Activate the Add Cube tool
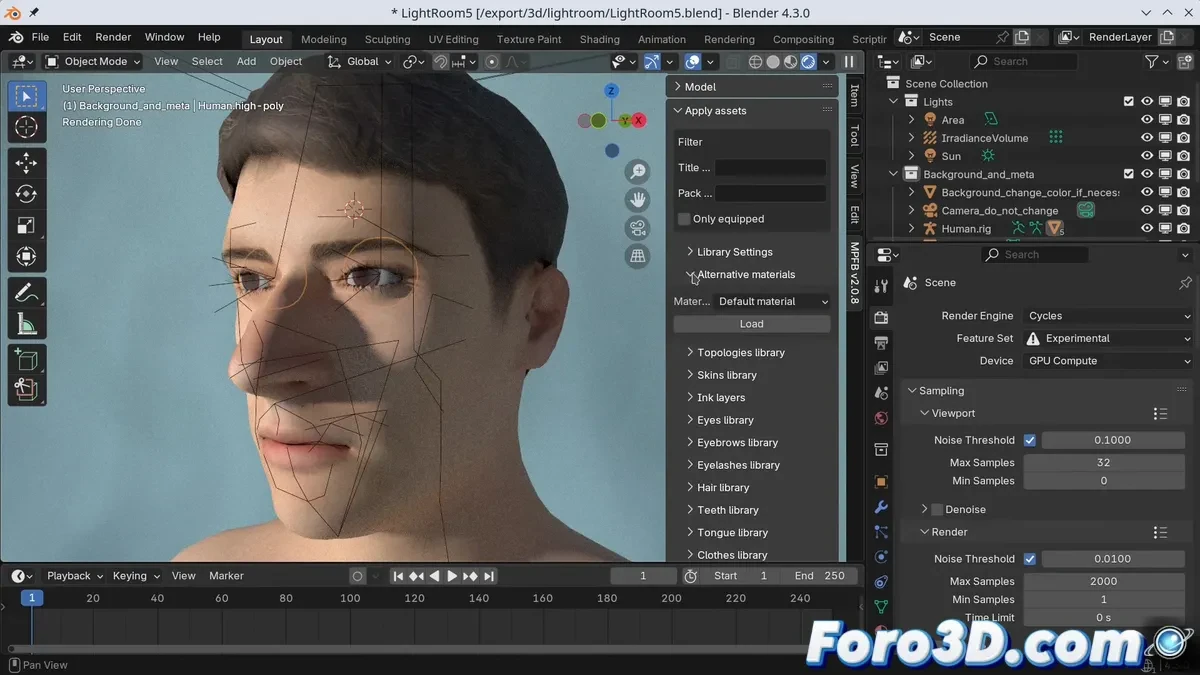1200x675 pixels. pyautogui.click(x=27, y=358)
